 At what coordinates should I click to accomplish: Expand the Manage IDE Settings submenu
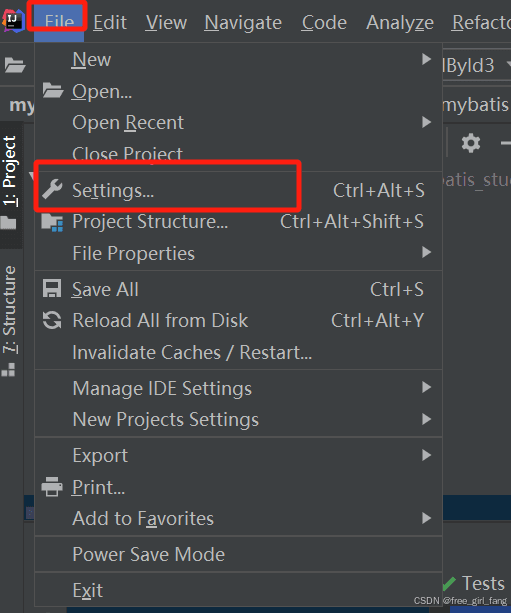tap(238, 388)
